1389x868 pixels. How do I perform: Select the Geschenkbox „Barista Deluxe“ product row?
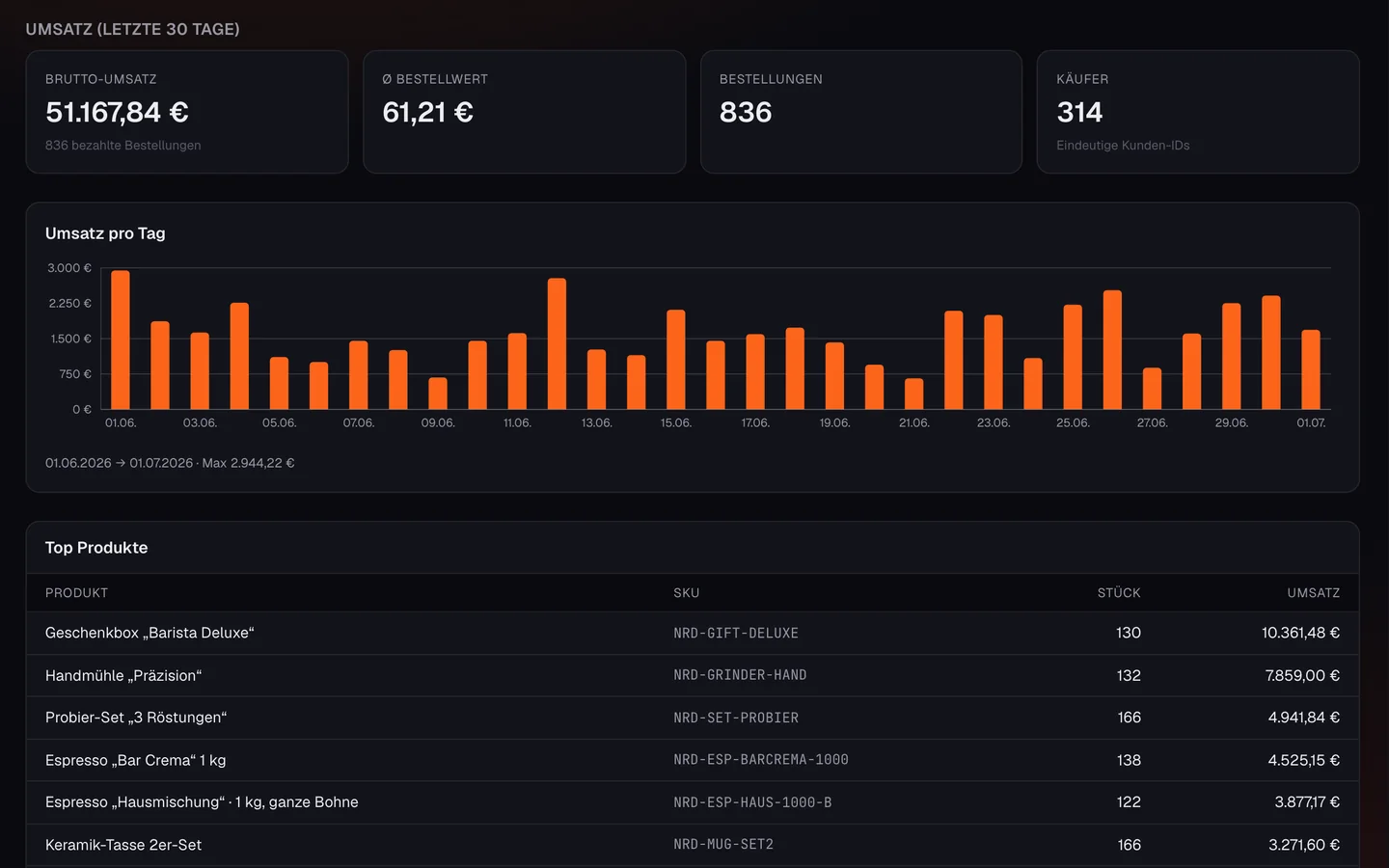coord(693,634)
